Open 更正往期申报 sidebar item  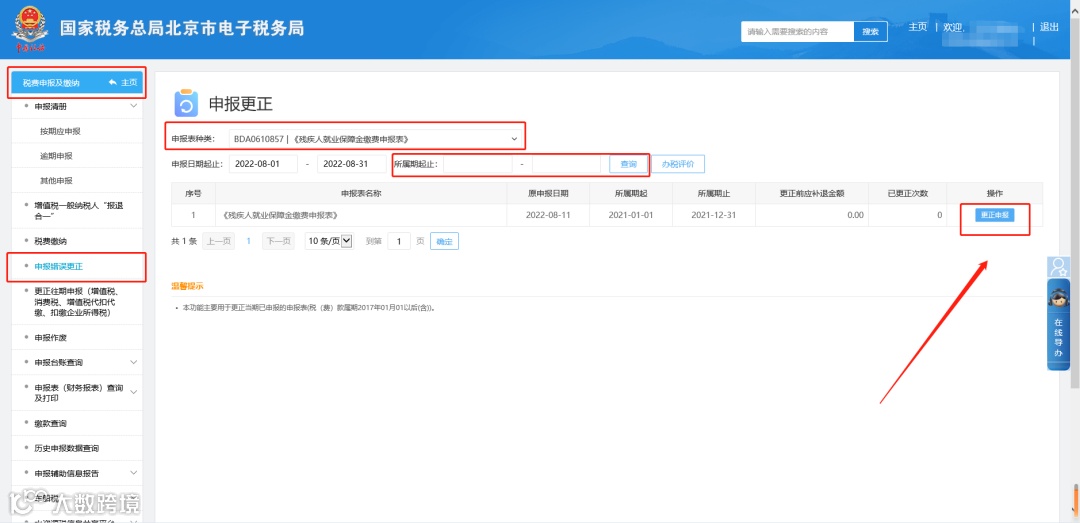pos(76,302)
